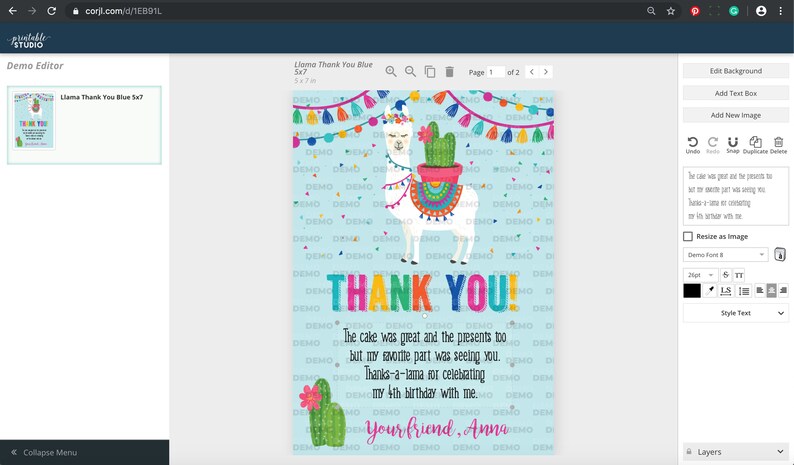
Task: Click Add Text Box button
Action: click(x=735, y=93)
